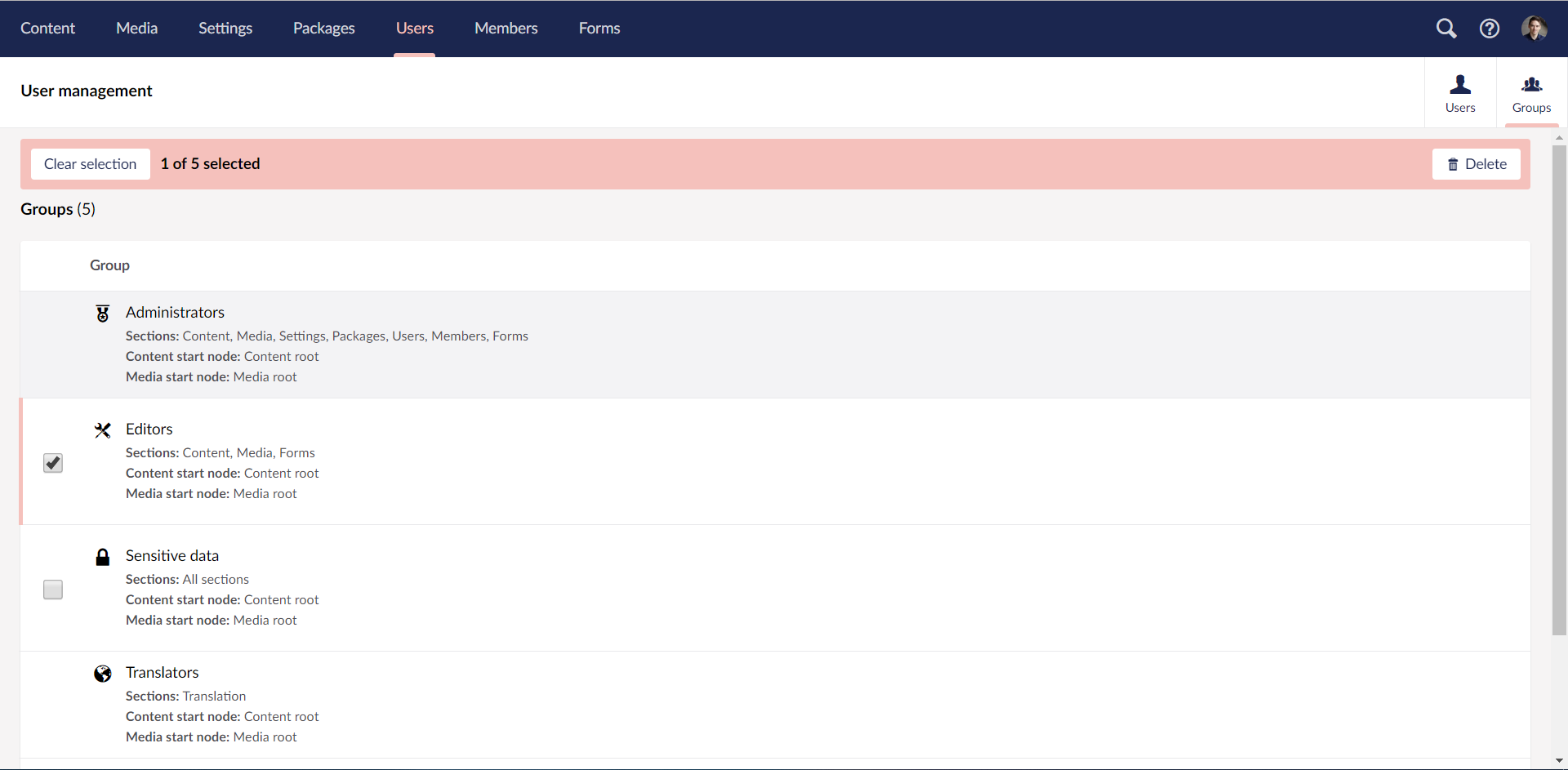Open help using the question mark icon
Viewport: 1568px width, 770px height.
(x=1489, y=28)
